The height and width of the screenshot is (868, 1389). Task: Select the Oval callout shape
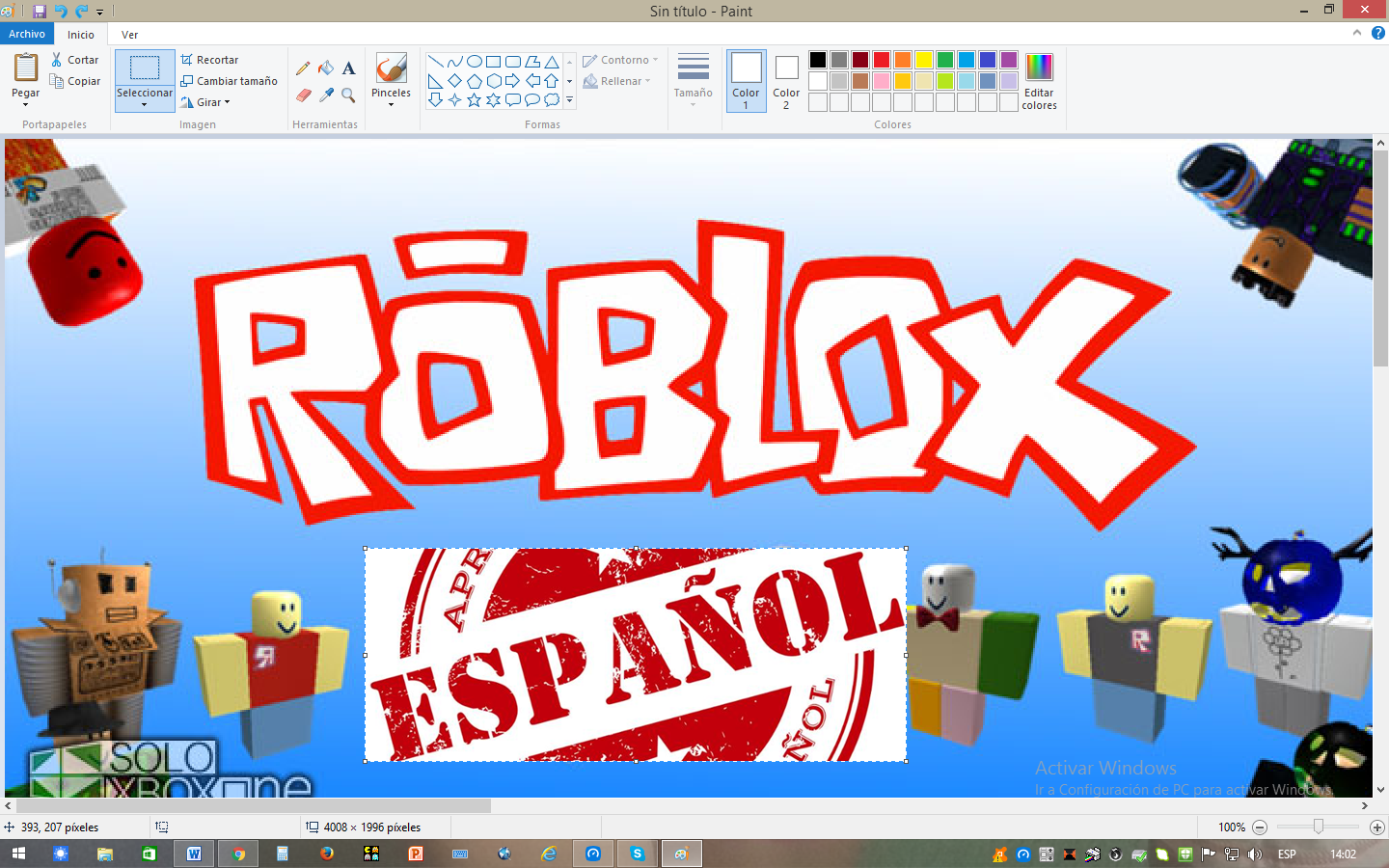[531, 99]
